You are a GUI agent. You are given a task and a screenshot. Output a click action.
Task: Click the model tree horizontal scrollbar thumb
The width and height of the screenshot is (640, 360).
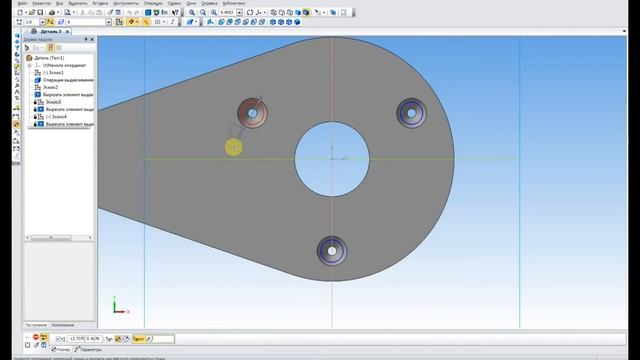tap(51, 238)
